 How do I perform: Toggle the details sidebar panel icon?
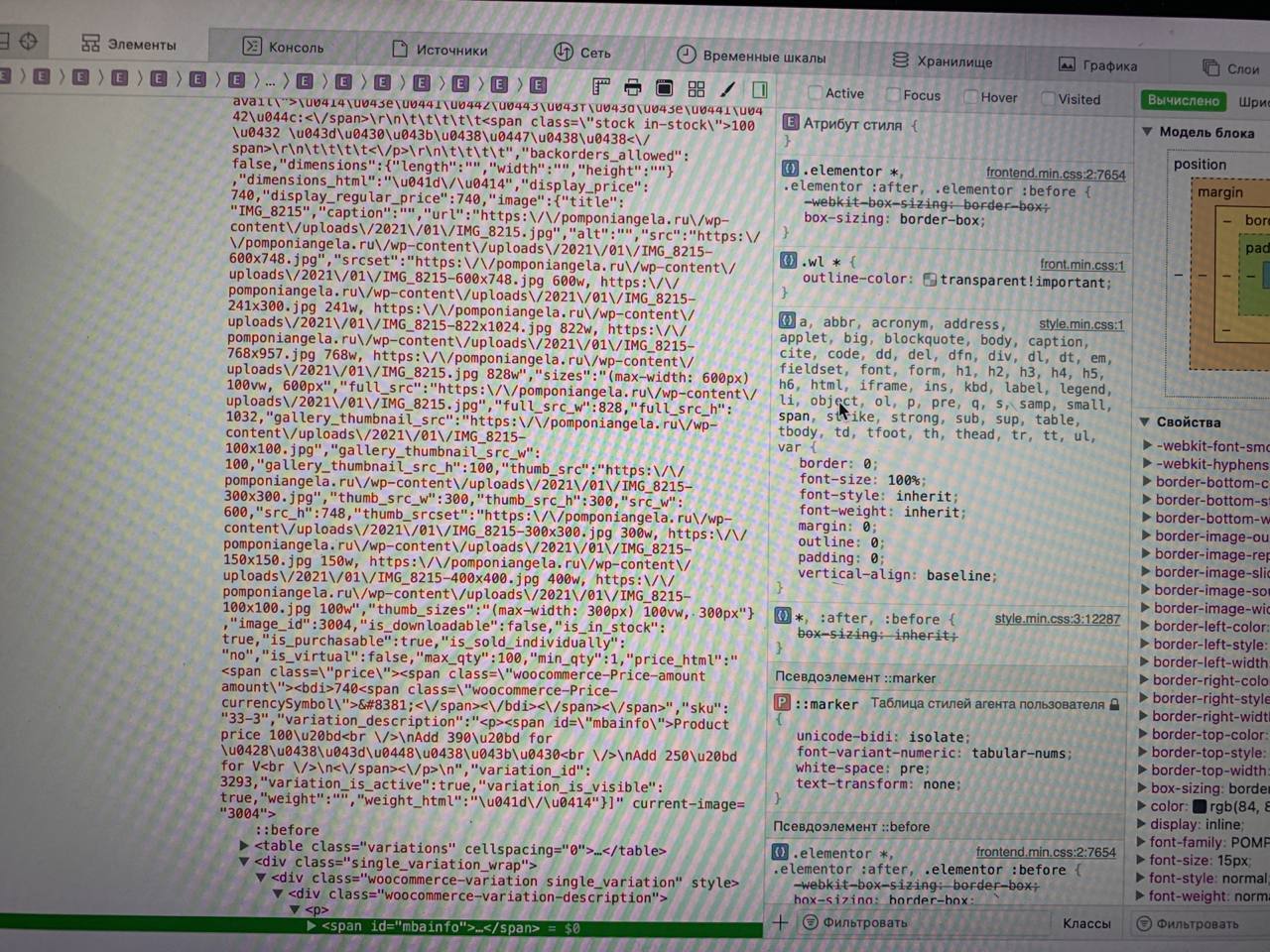pyautogui.click(x=759, y=89)
